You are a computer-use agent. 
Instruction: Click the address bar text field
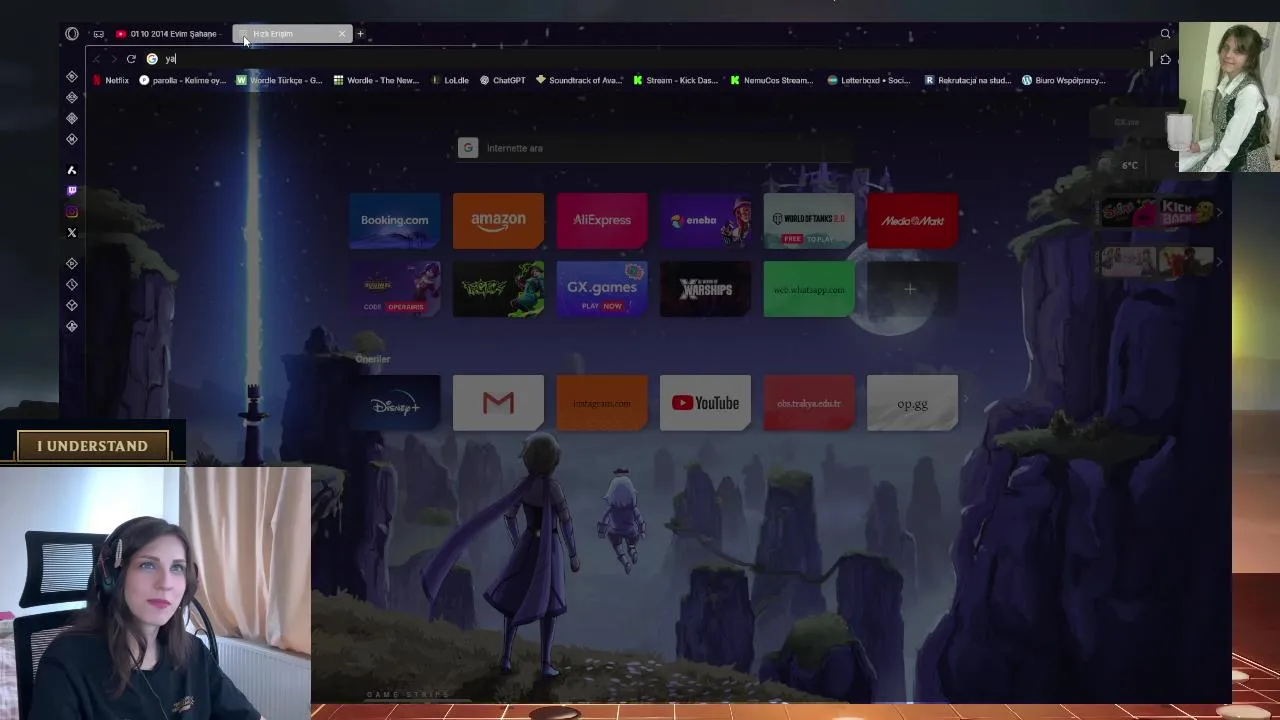click(x=650, y=59)
